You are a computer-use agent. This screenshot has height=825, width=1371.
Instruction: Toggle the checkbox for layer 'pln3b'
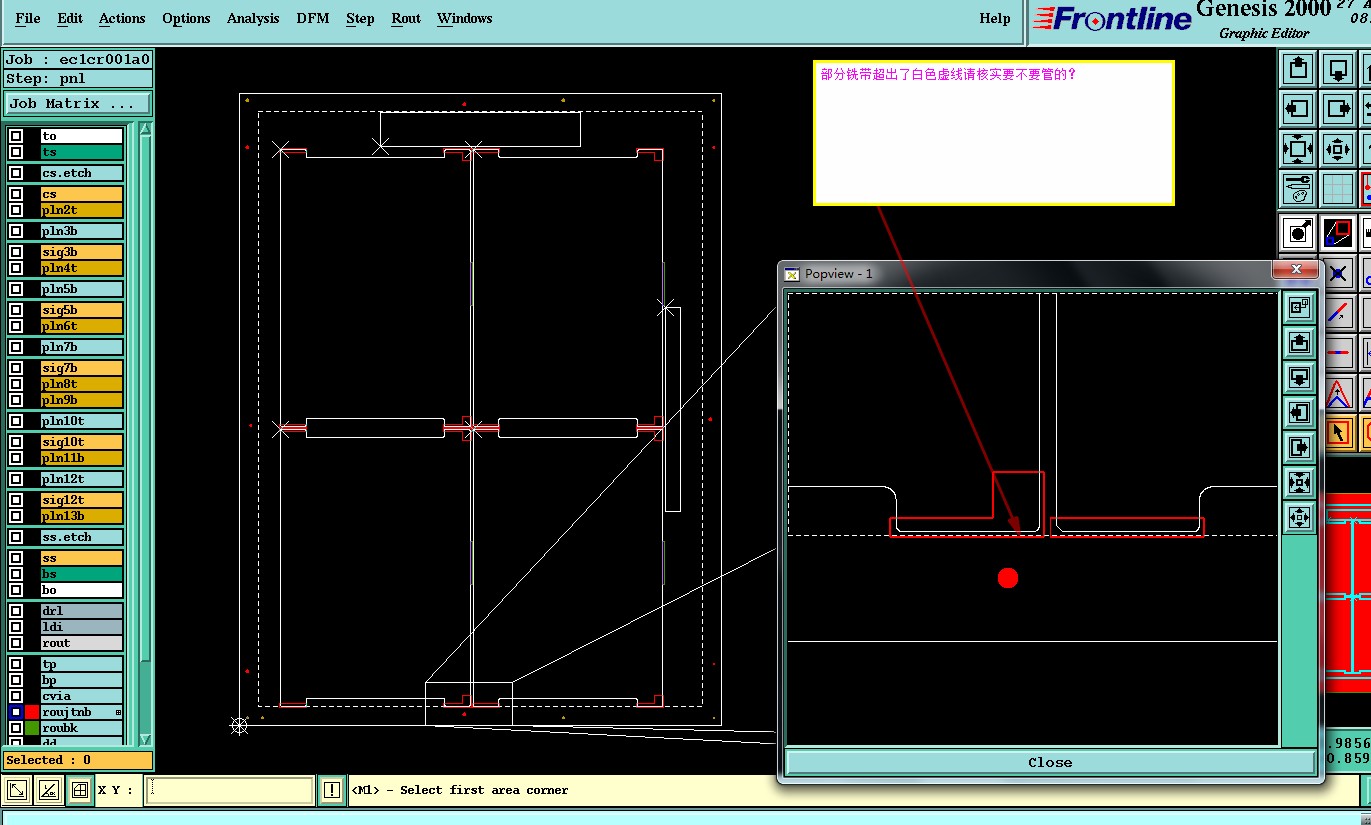pos(16,231)
